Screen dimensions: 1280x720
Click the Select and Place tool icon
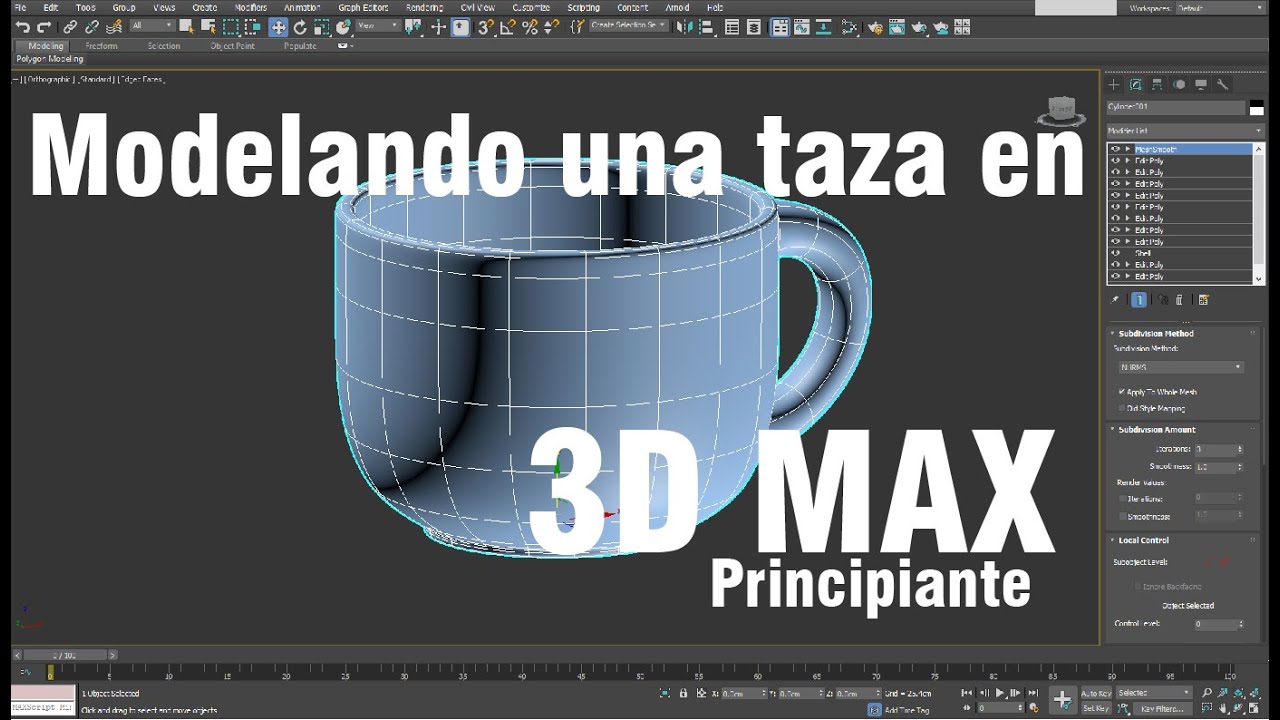[x=344, y=27]
